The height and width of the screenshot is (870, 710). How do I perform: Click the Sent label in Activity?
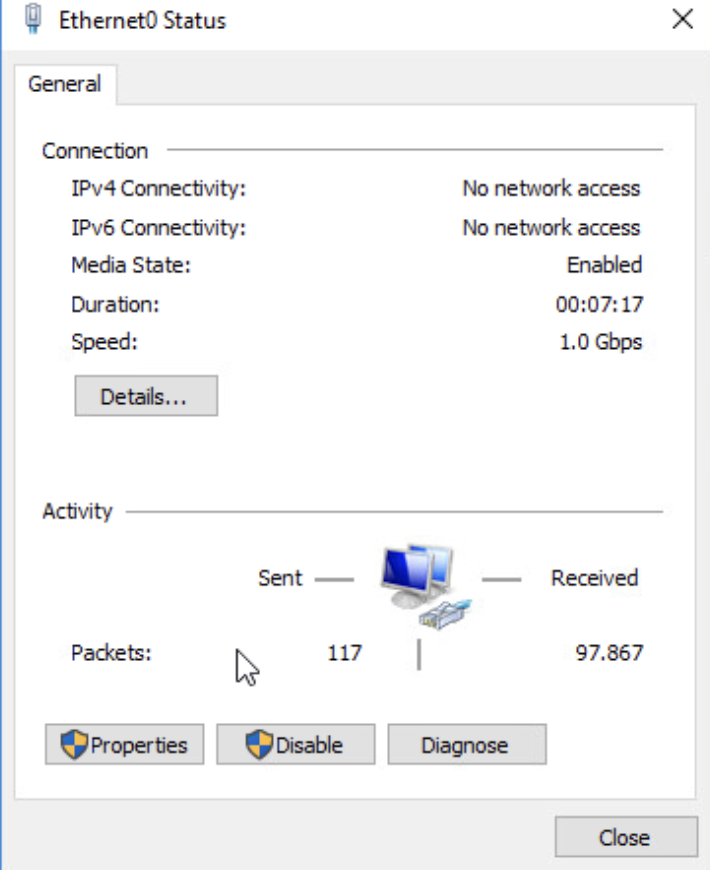click(x=280, y=577)
